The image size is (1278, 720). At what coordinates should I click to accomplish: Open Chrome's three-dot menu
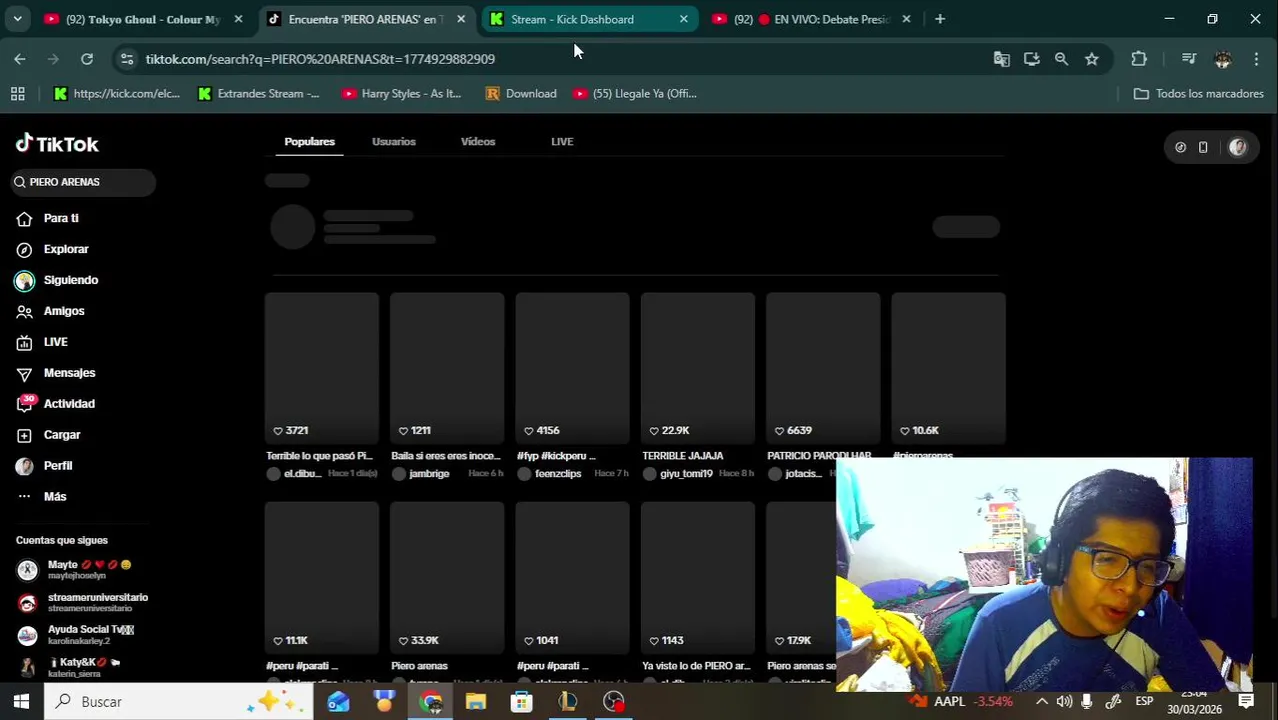coord(1255,59)
